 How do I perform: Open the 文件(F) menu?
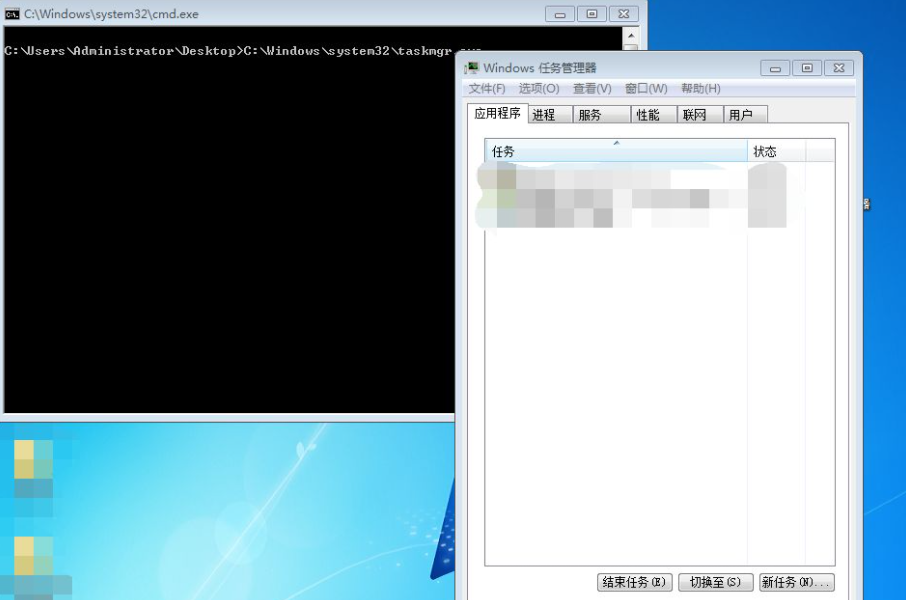486,89
